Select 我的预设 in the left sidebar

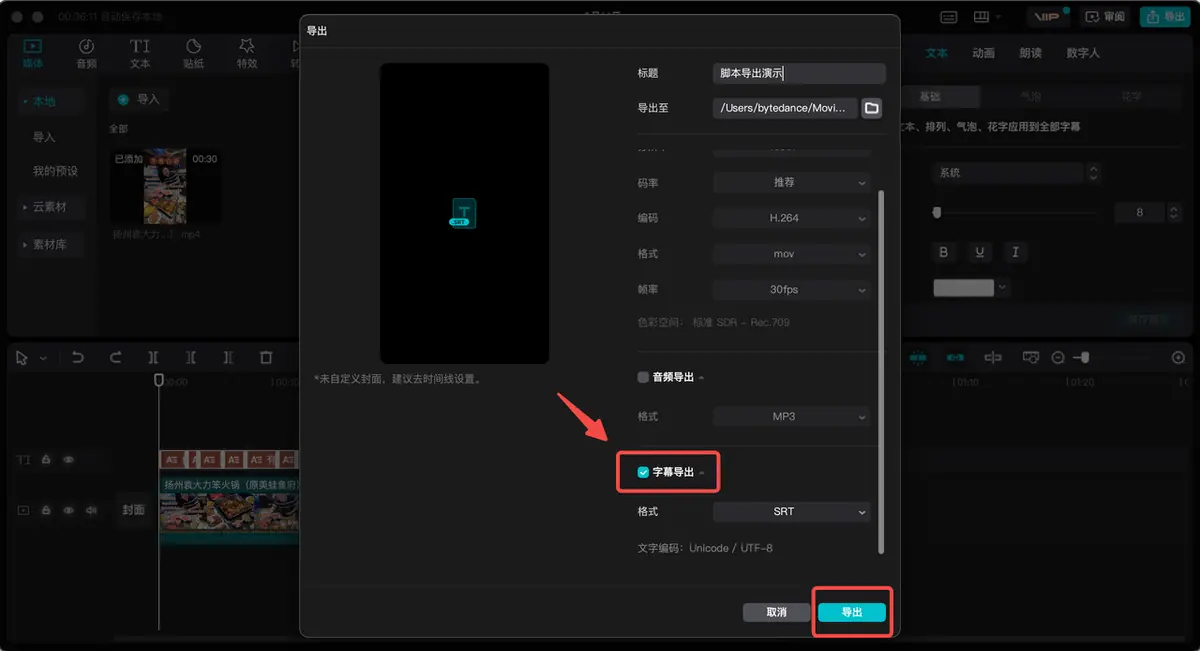55,171
